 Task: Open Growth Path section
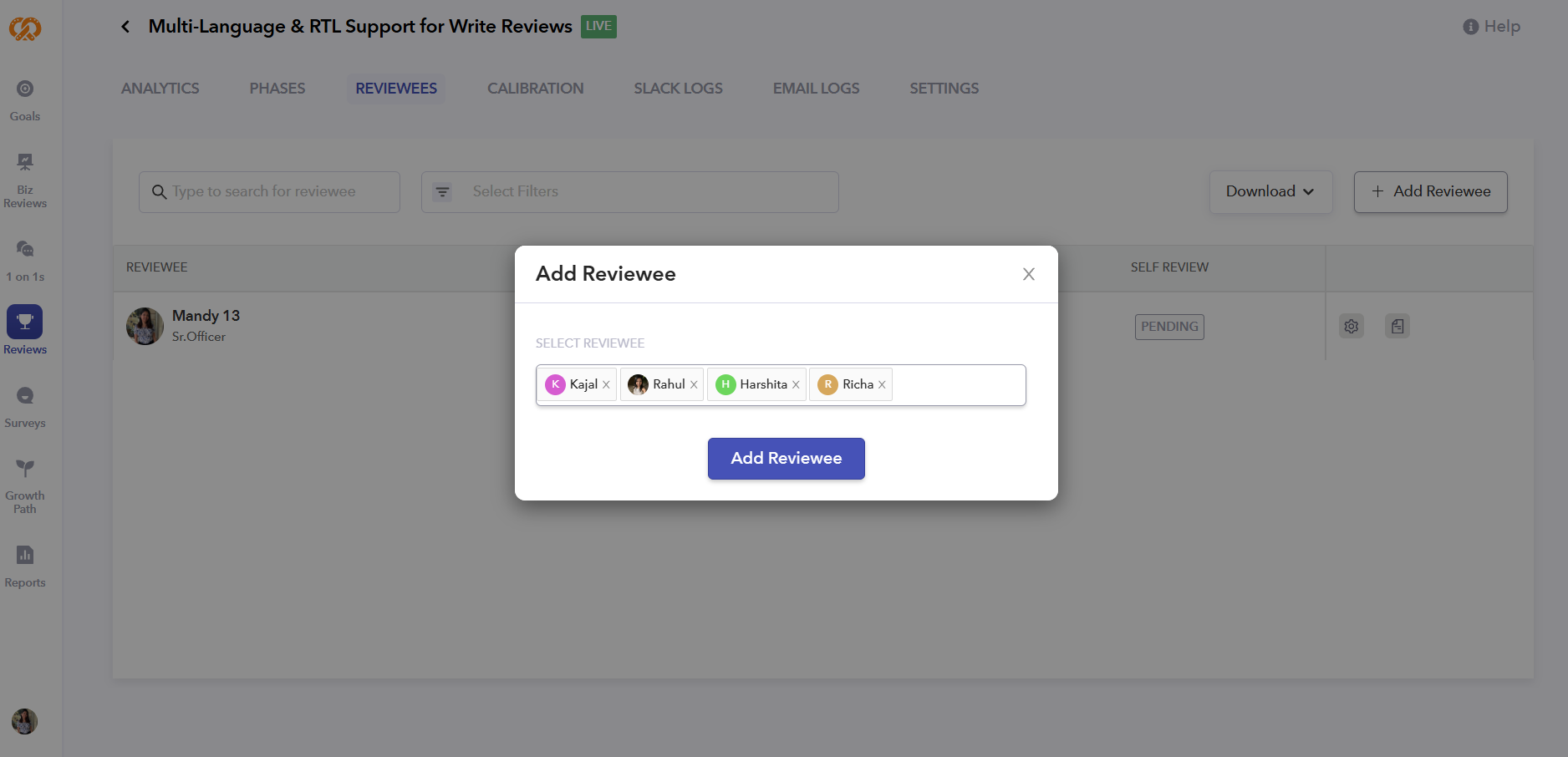[25, 485]
